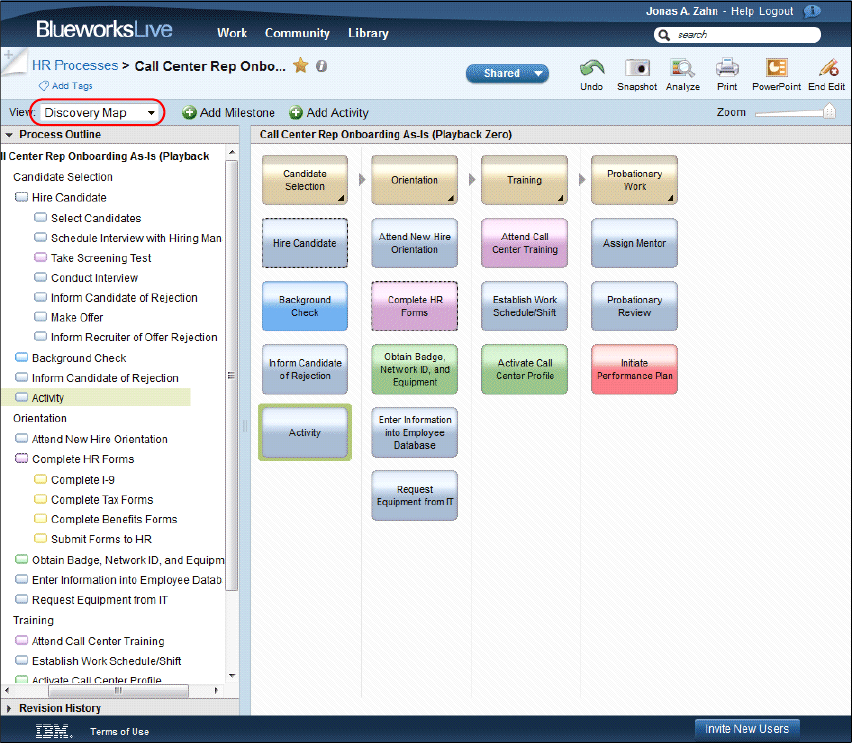Expand the Revision History section

point(9,708)
